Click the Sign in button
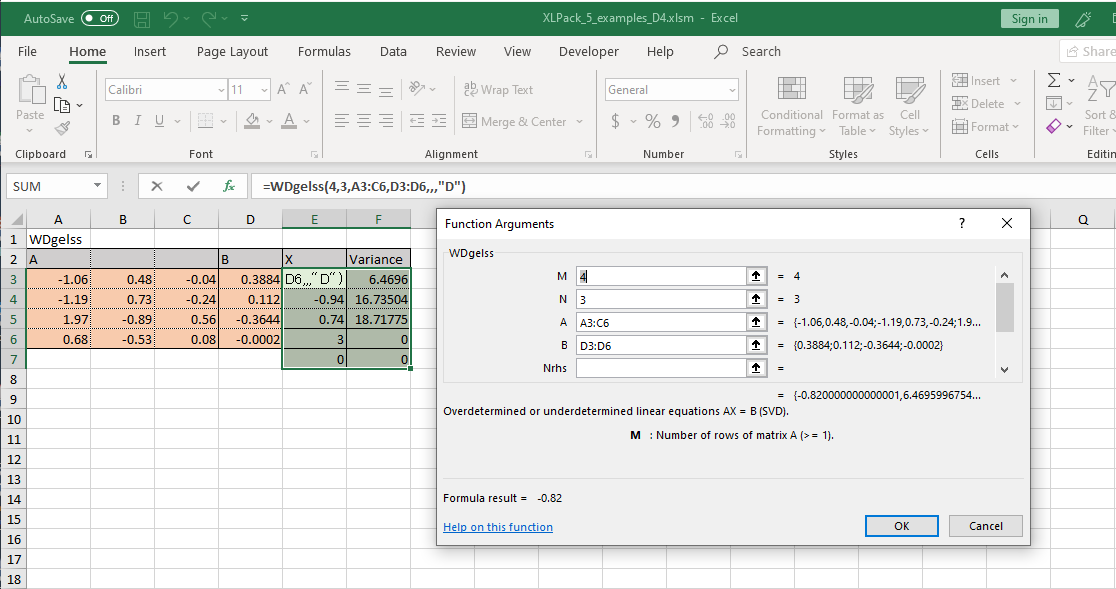Viewport: 1116px width, 589px height. [1029, 18]
